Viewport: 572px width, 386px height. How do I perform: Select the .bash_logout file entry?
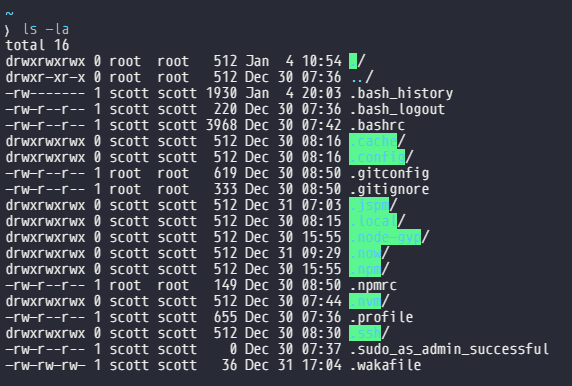(397, 109)
